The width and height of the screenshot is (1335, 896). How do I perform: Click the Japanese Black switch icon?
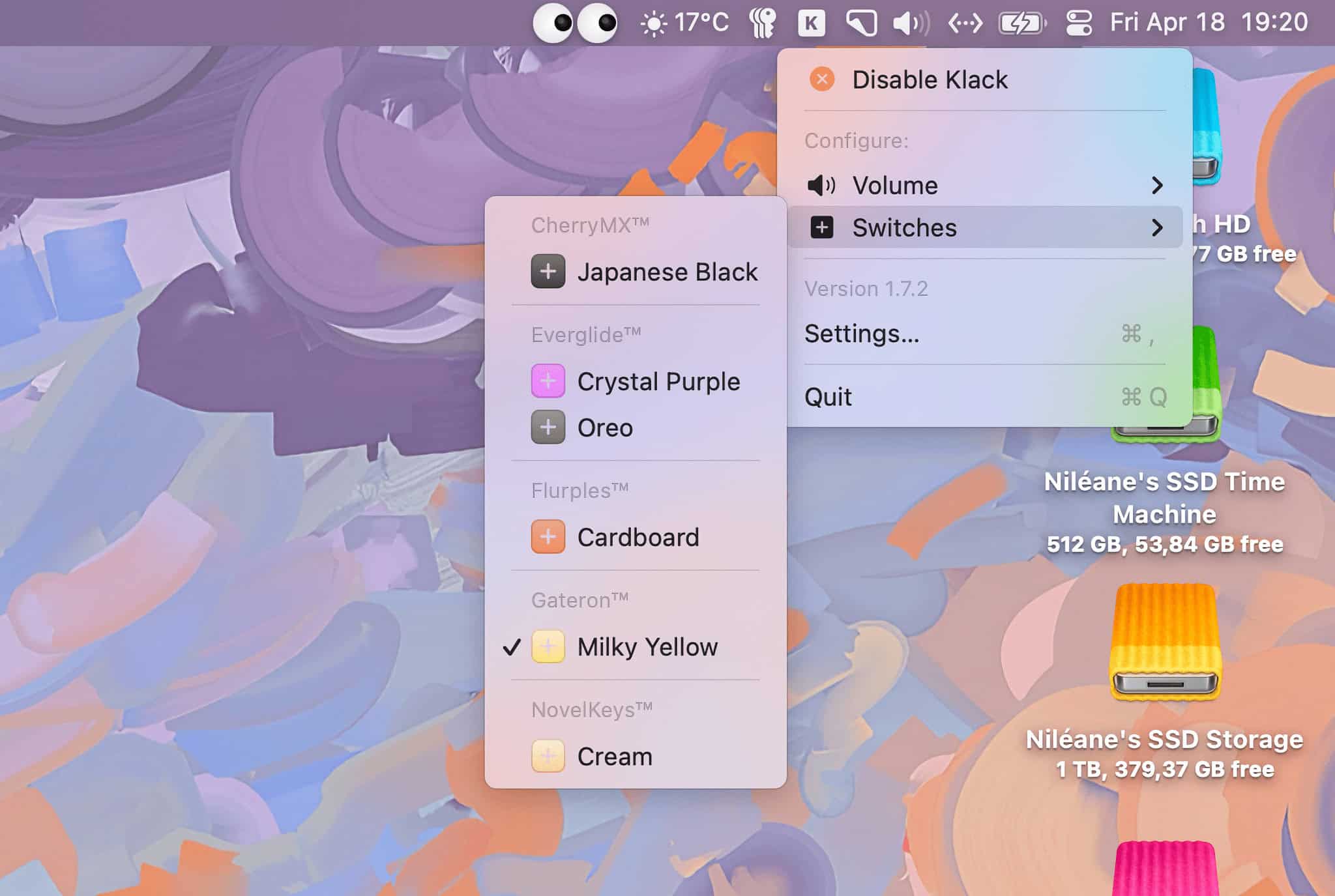point(548,271)
